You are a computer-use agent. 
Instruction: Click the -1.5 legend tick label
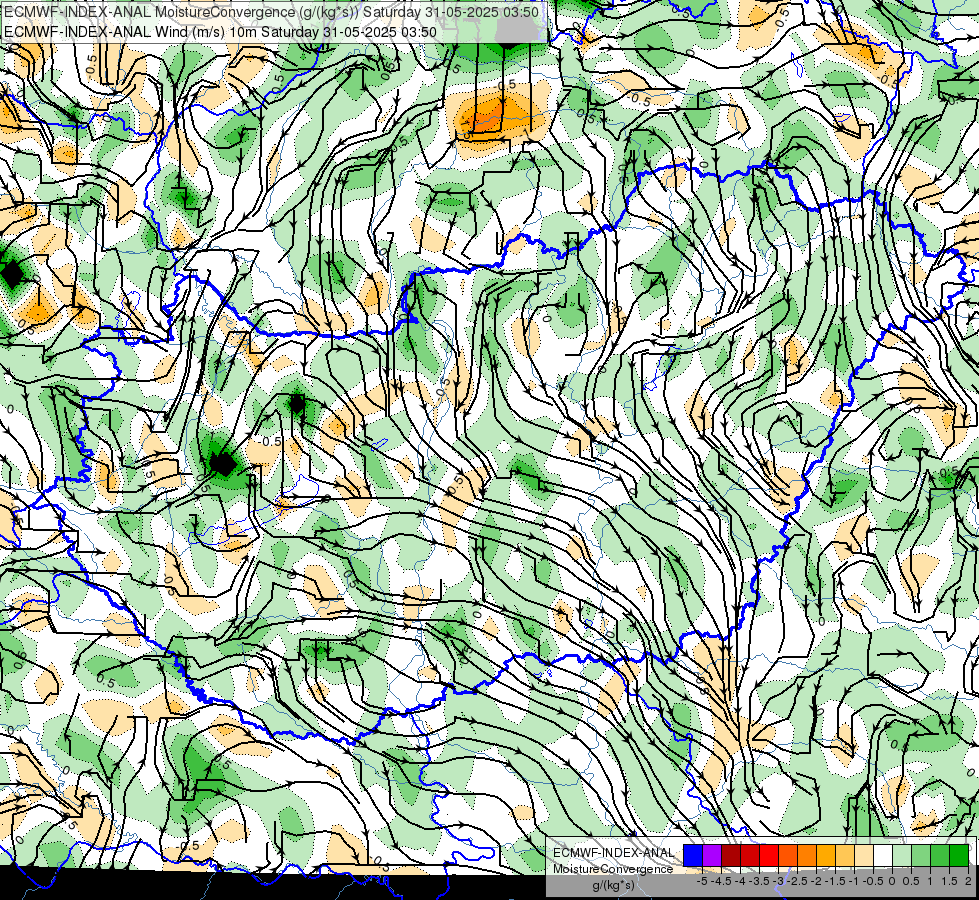835,881
